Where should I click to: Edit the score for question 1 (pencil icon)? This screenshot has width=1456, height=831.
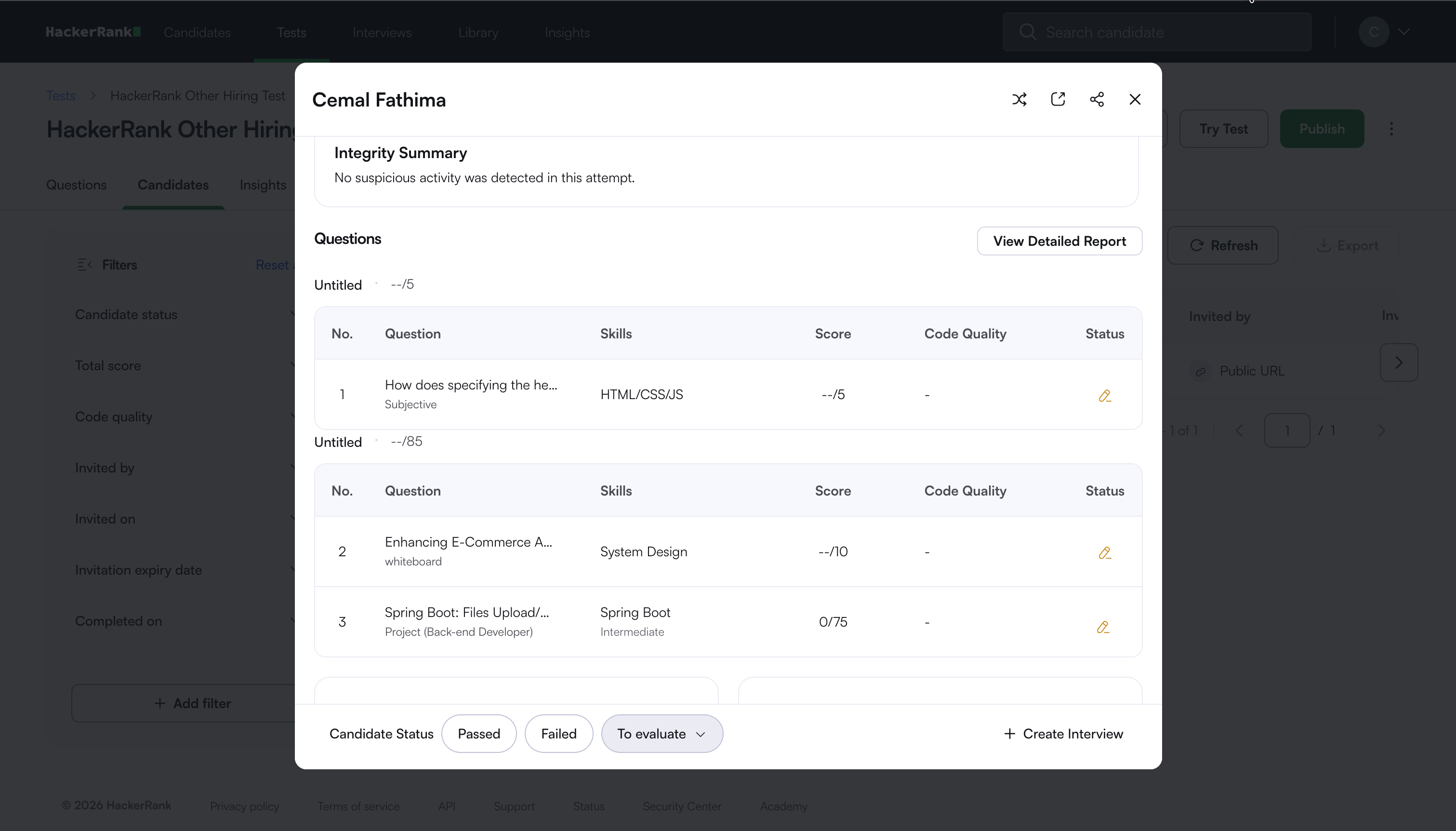click(1105, 395)
